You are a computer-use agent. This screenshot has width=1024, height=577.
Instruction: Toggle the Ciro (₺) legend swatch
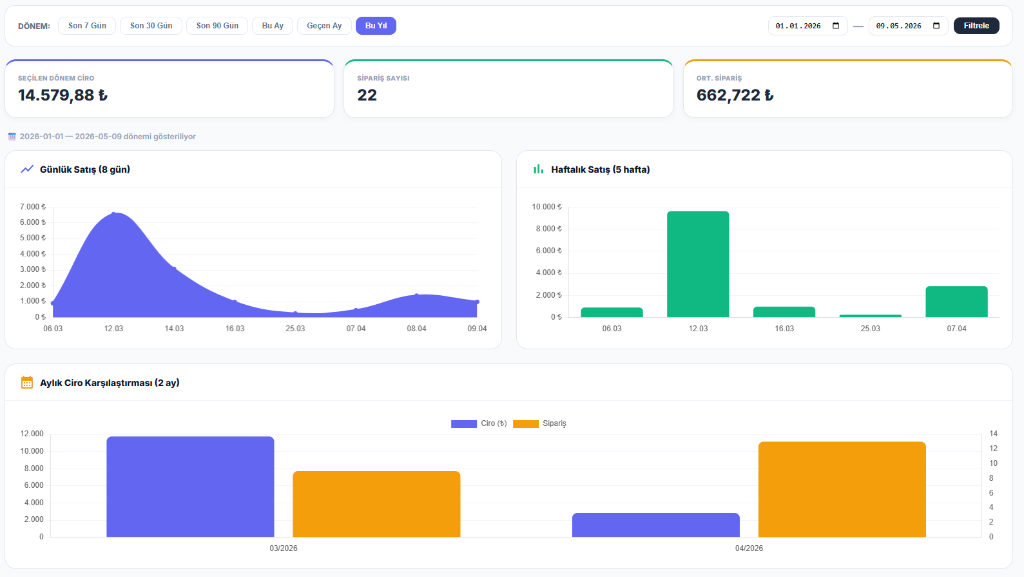click(x=464, y=424)
